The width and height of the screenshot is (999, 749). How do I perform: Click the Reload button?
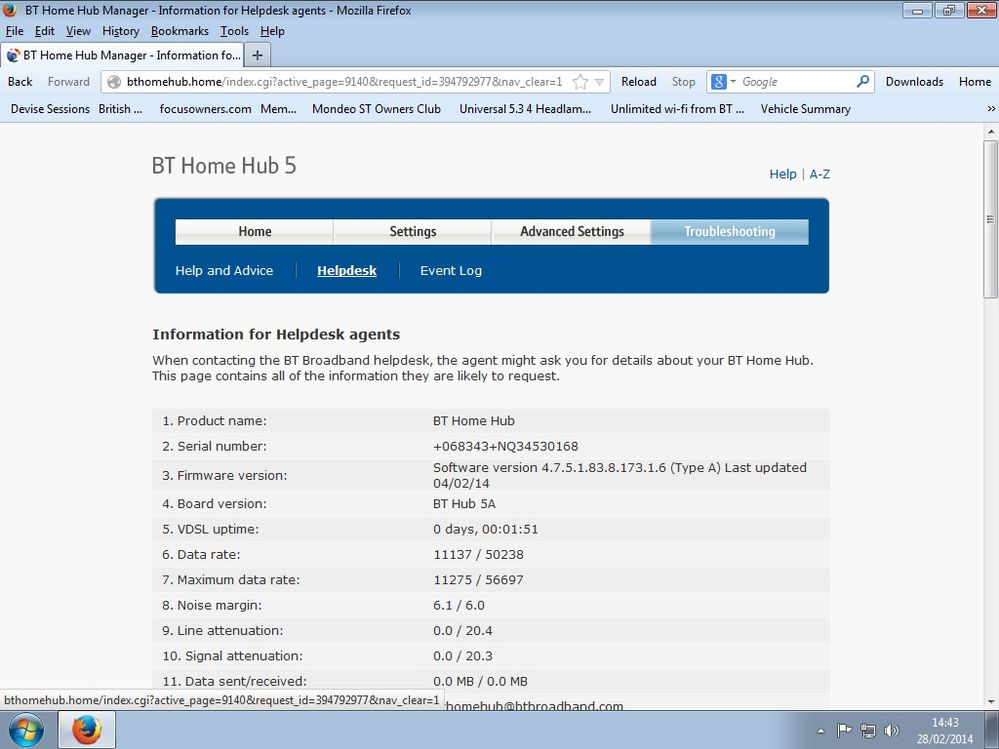(638, 82)
